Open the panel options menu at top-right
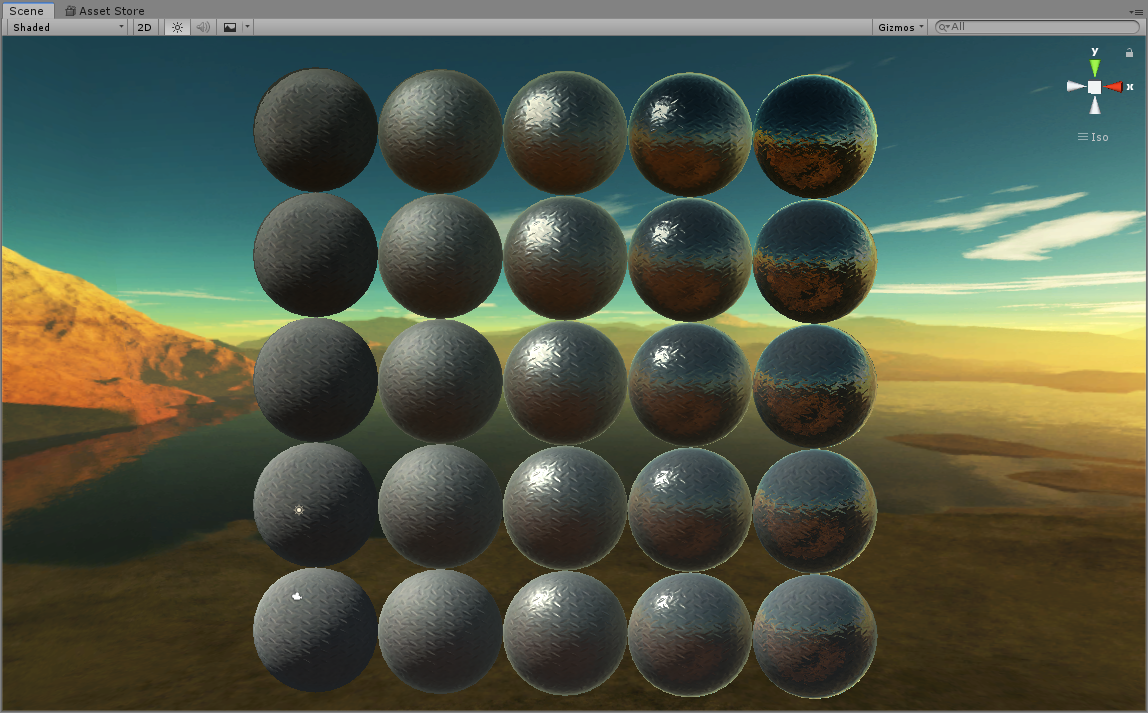 (x=1136, y=11)
